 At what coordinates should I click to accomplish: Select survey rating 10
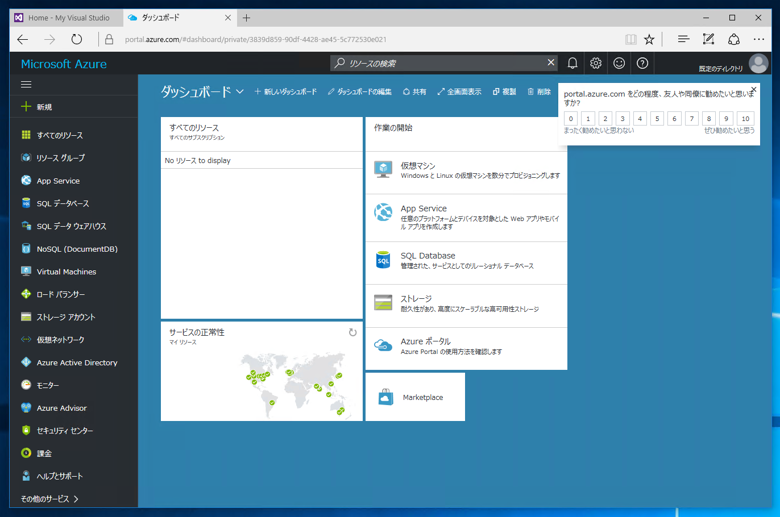[x=745, y=118]
